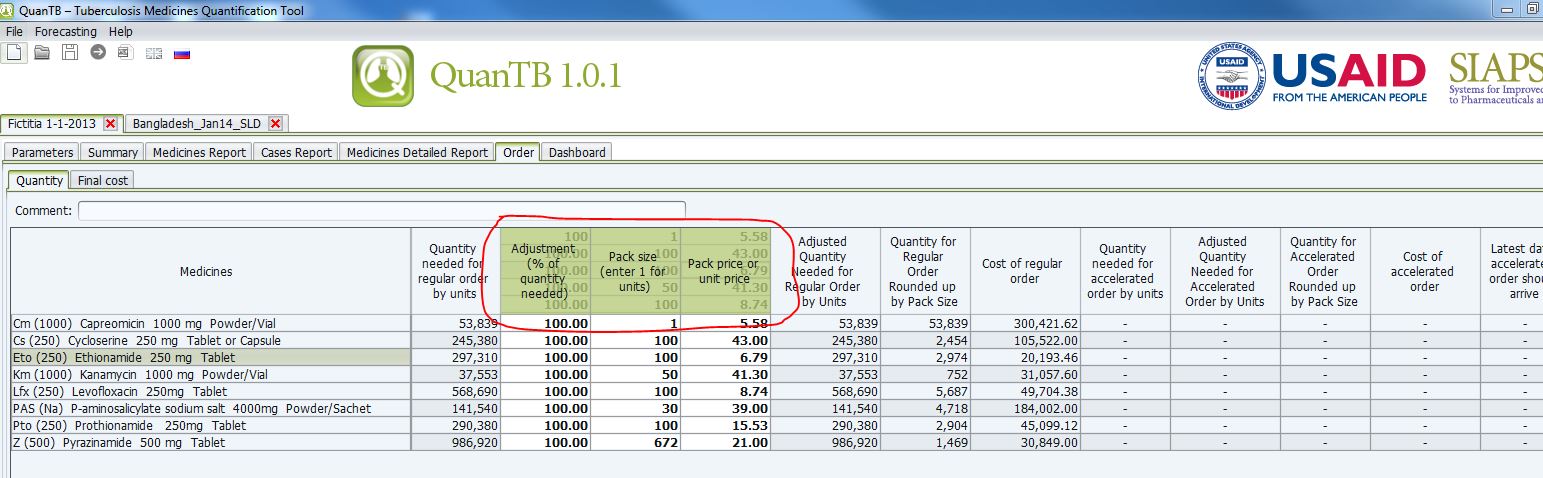Edit Capreomycin adjustment cell 100.00
Screen dimensions: 1543x478
coord(545,323)
